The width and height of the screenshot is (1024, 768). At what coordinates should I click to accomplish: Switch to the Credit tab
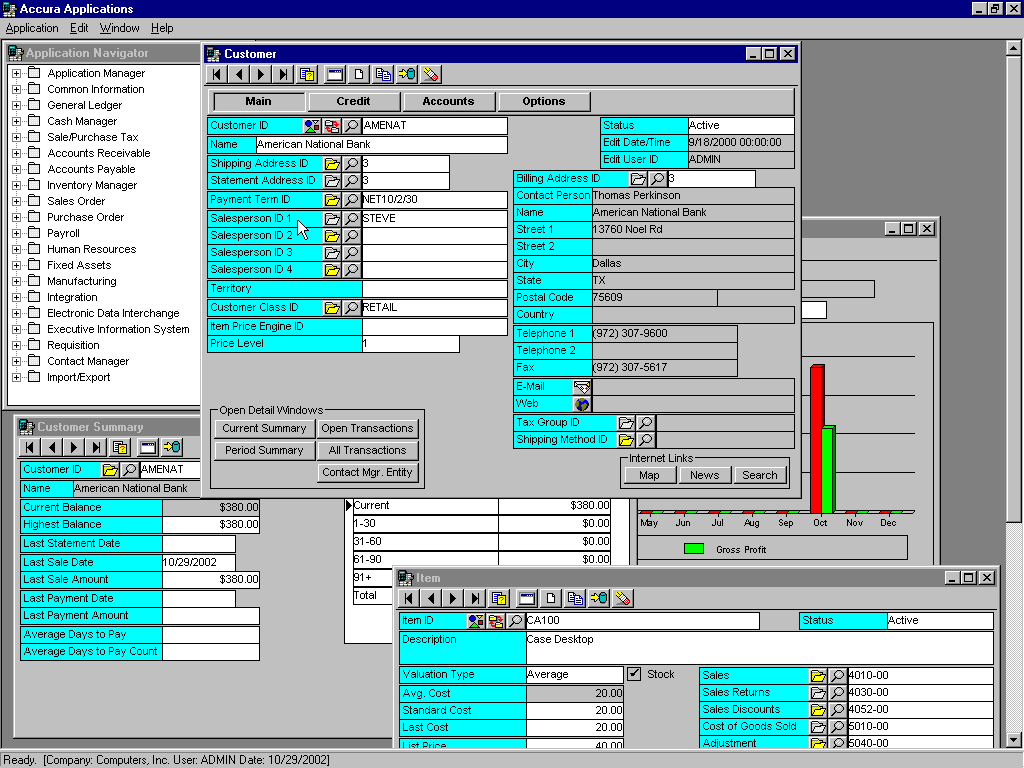353,101
